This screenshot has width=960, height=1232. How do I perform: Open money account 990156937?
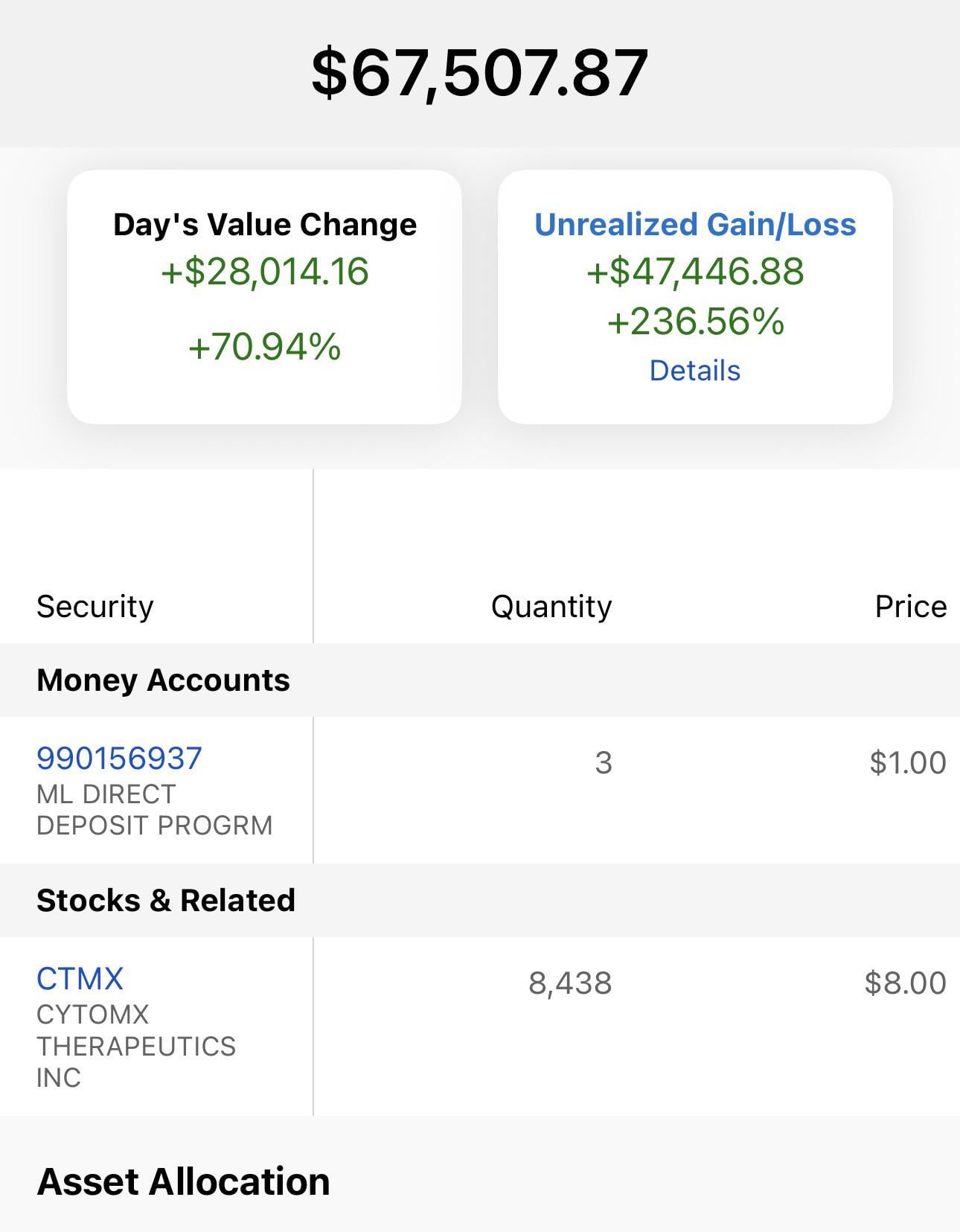click(119, 759)
